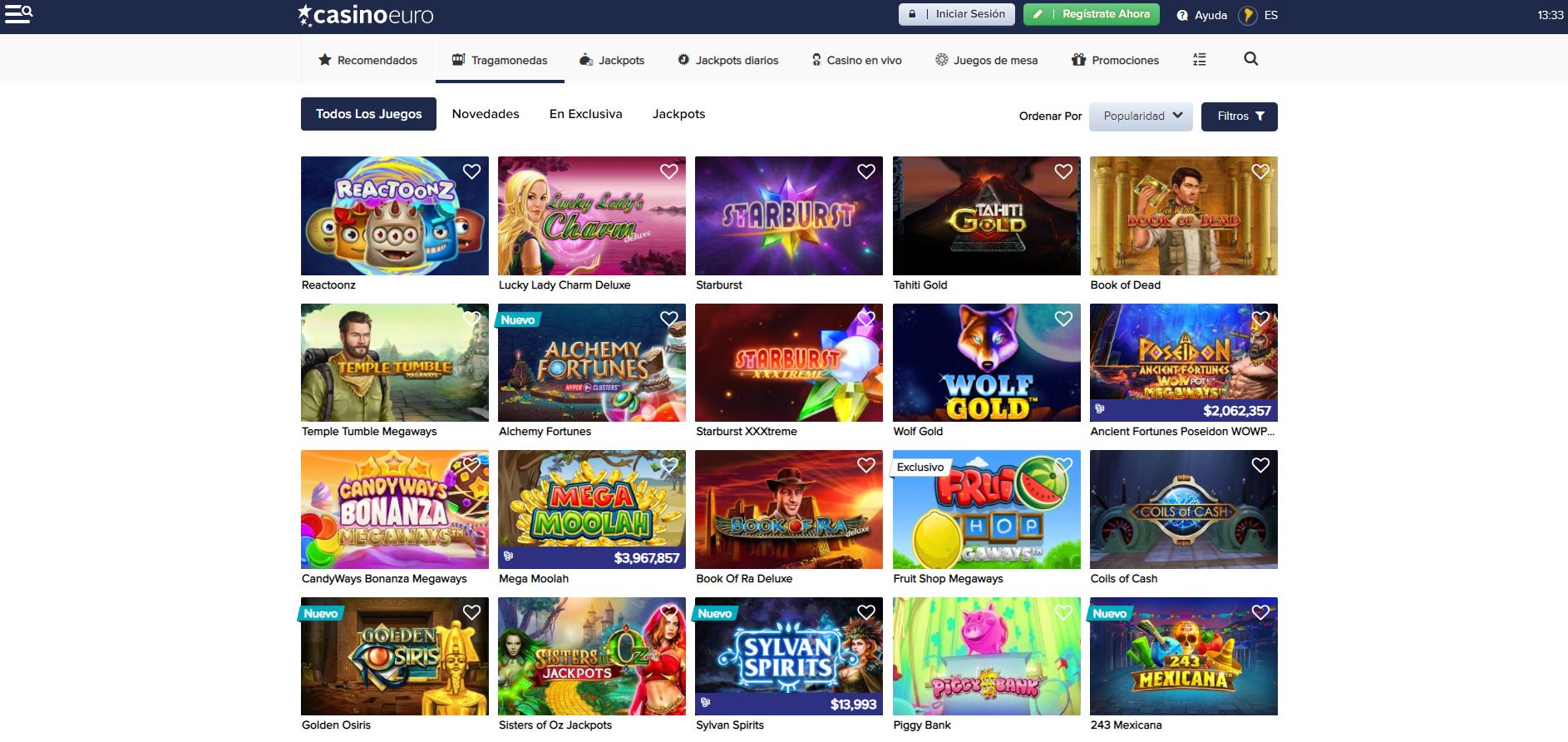Favorite the Book Of Ra Deluxe heart
The image size is (1568, 742).
[866, 465]
